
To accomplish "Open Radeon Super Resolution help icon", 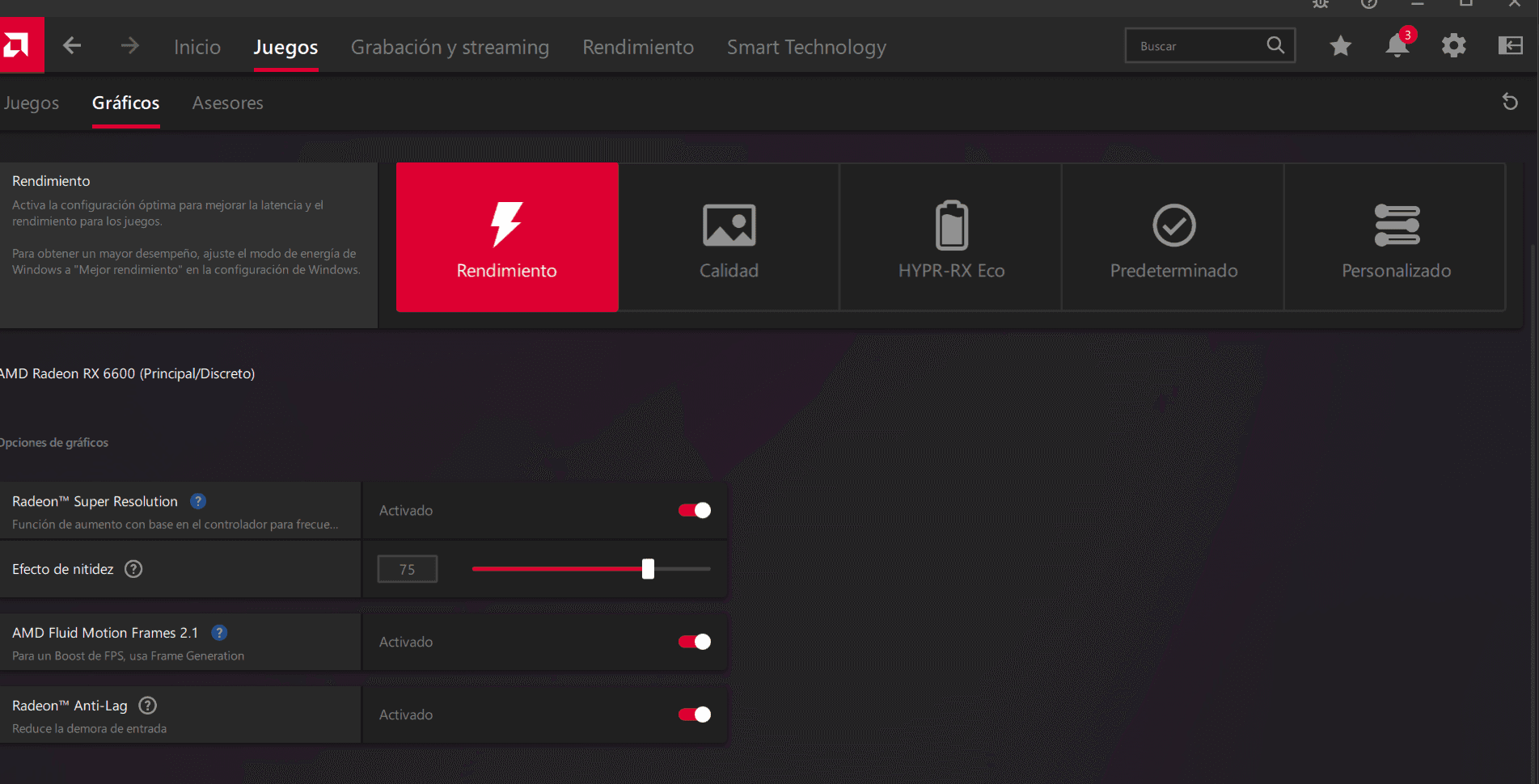I will pos(198,501).
